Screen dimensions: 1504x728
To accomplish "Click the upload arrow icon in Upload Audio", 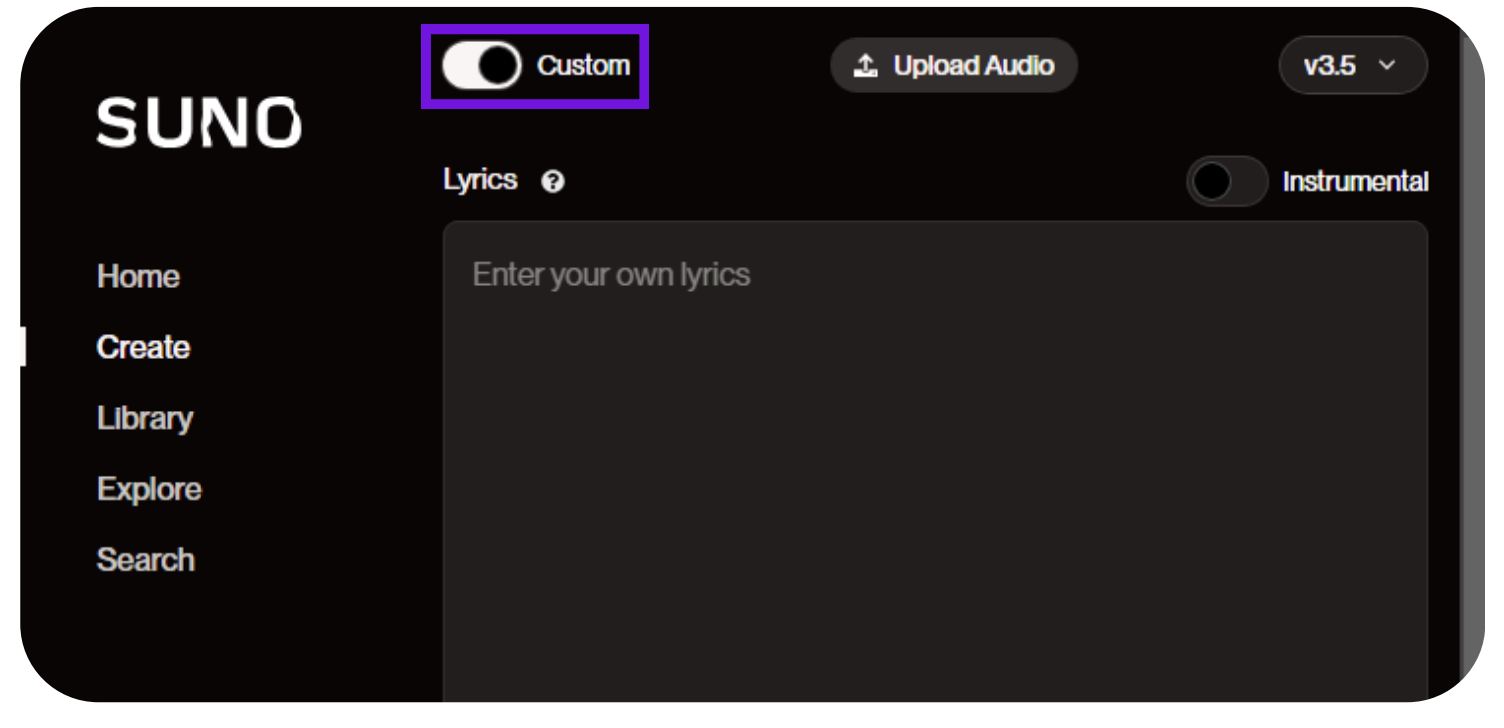I will click(x=865, y=66).
